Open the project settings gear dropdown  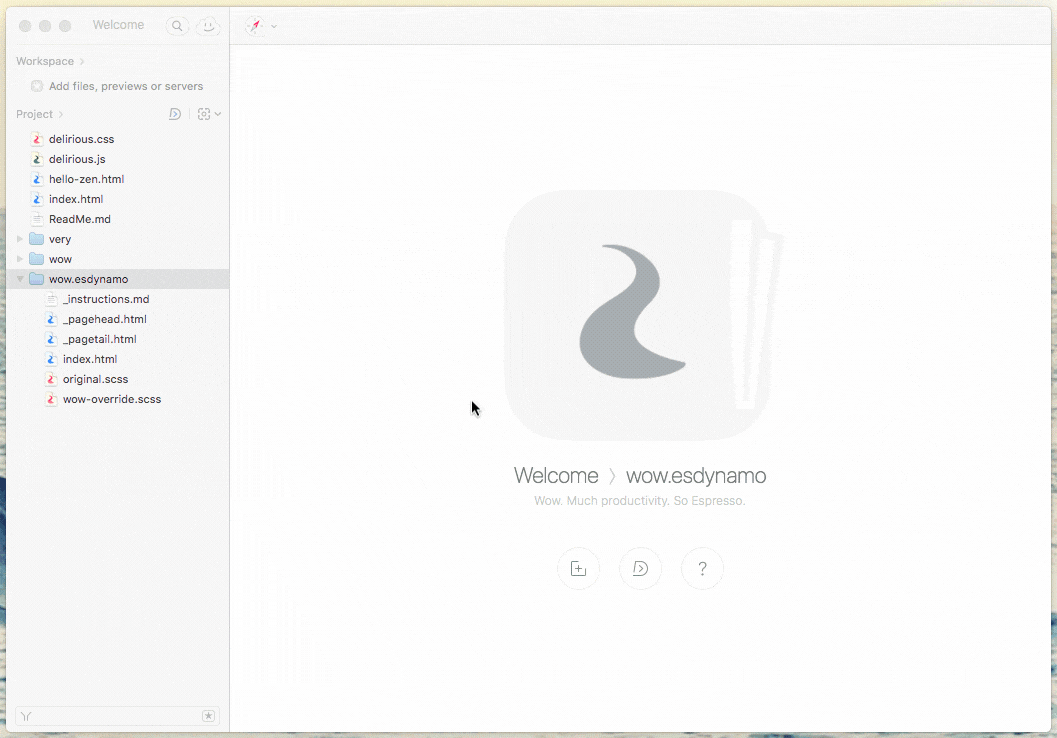(209, 114)
